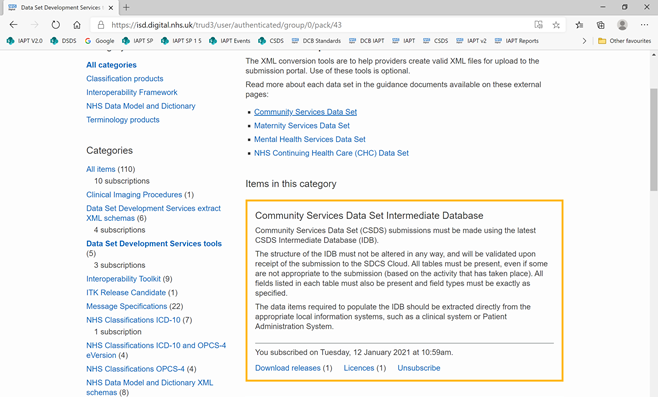Select All categories in sidebar
Screen dimensions: 658x397
[111, 65]
